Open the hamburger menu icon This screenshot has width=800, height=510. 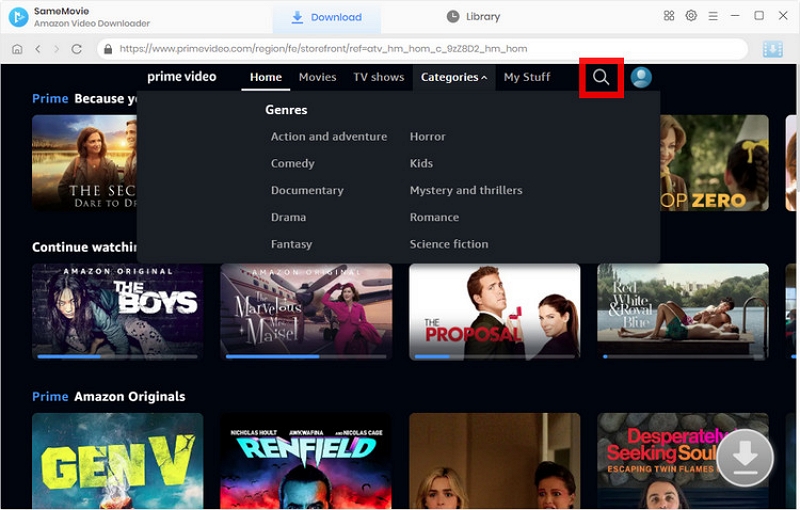[x=713, y=16]
